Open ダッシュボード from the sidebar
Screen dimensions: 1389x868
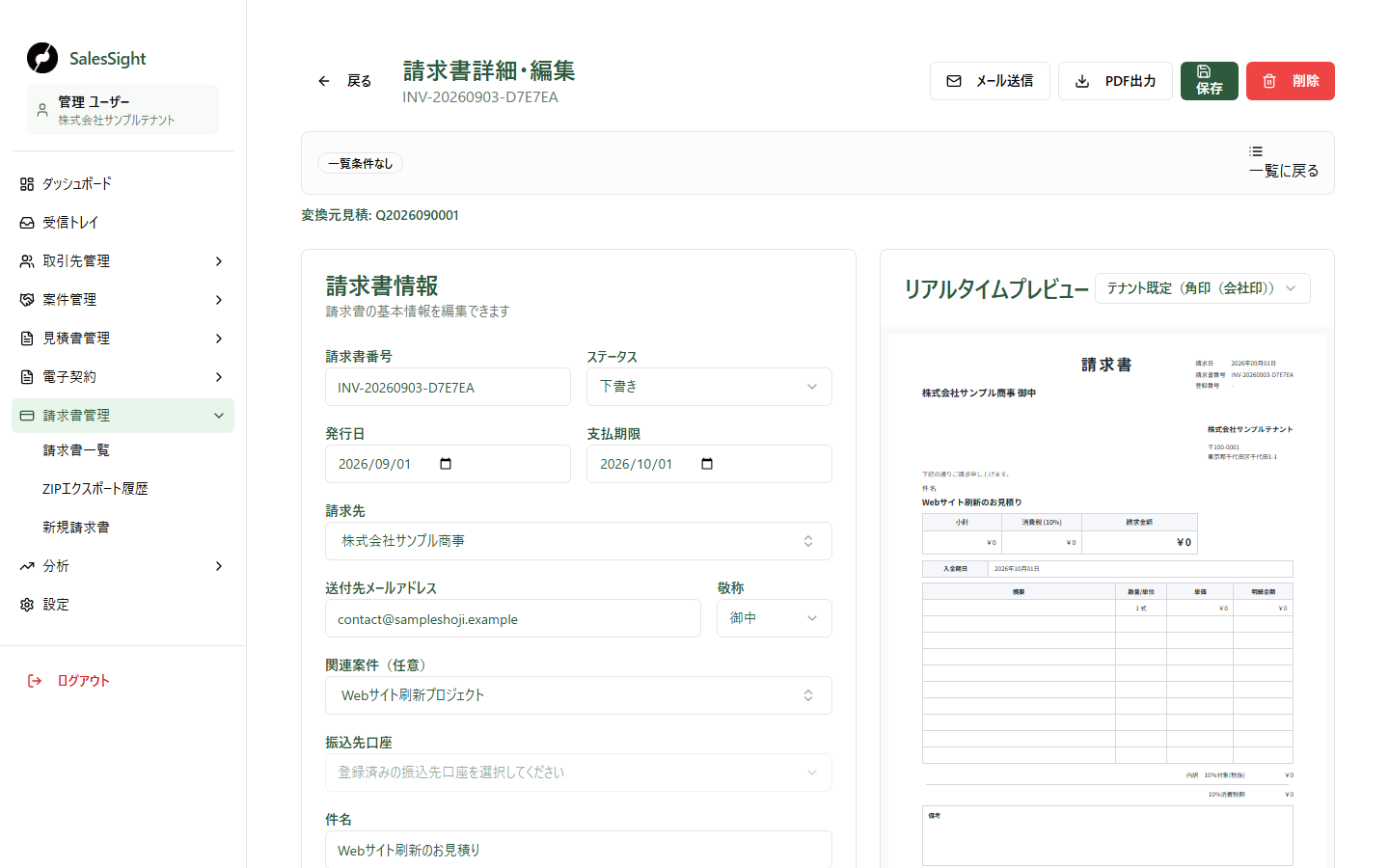pos(123,183)
